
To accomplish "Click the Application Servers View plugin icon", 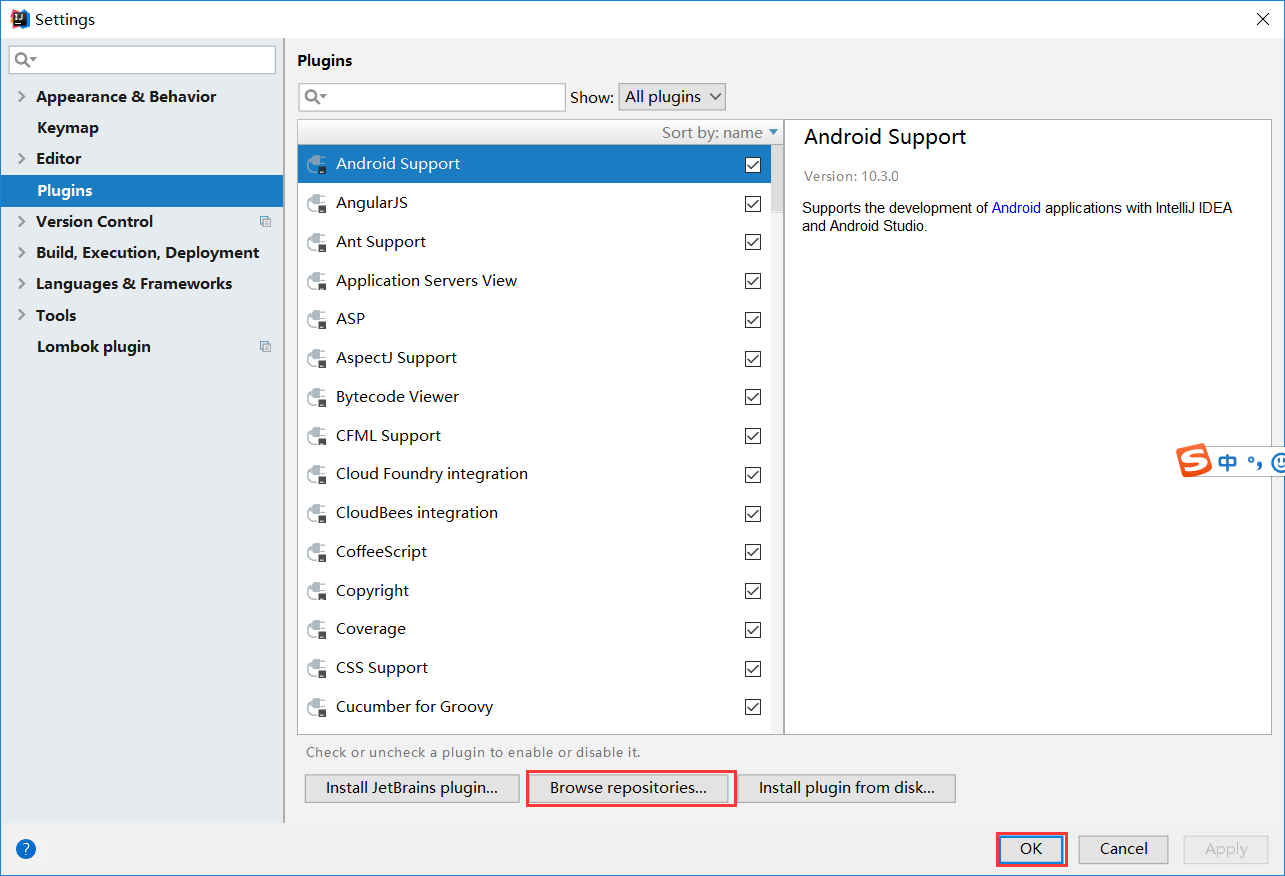I will pyautogui.click(x=317, y=282).
